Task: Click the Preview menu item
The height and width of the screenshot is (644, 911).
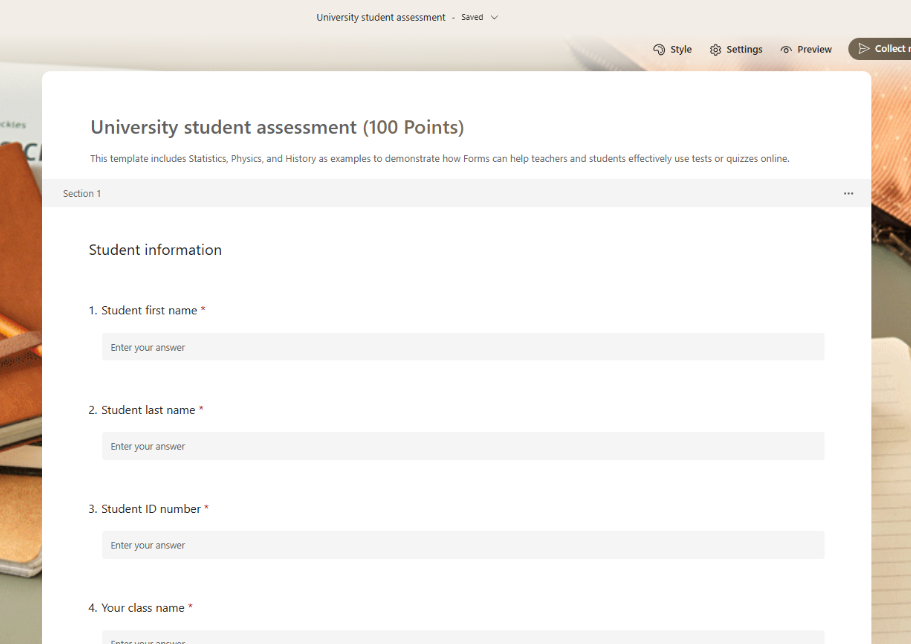Action: coord(806,48)
